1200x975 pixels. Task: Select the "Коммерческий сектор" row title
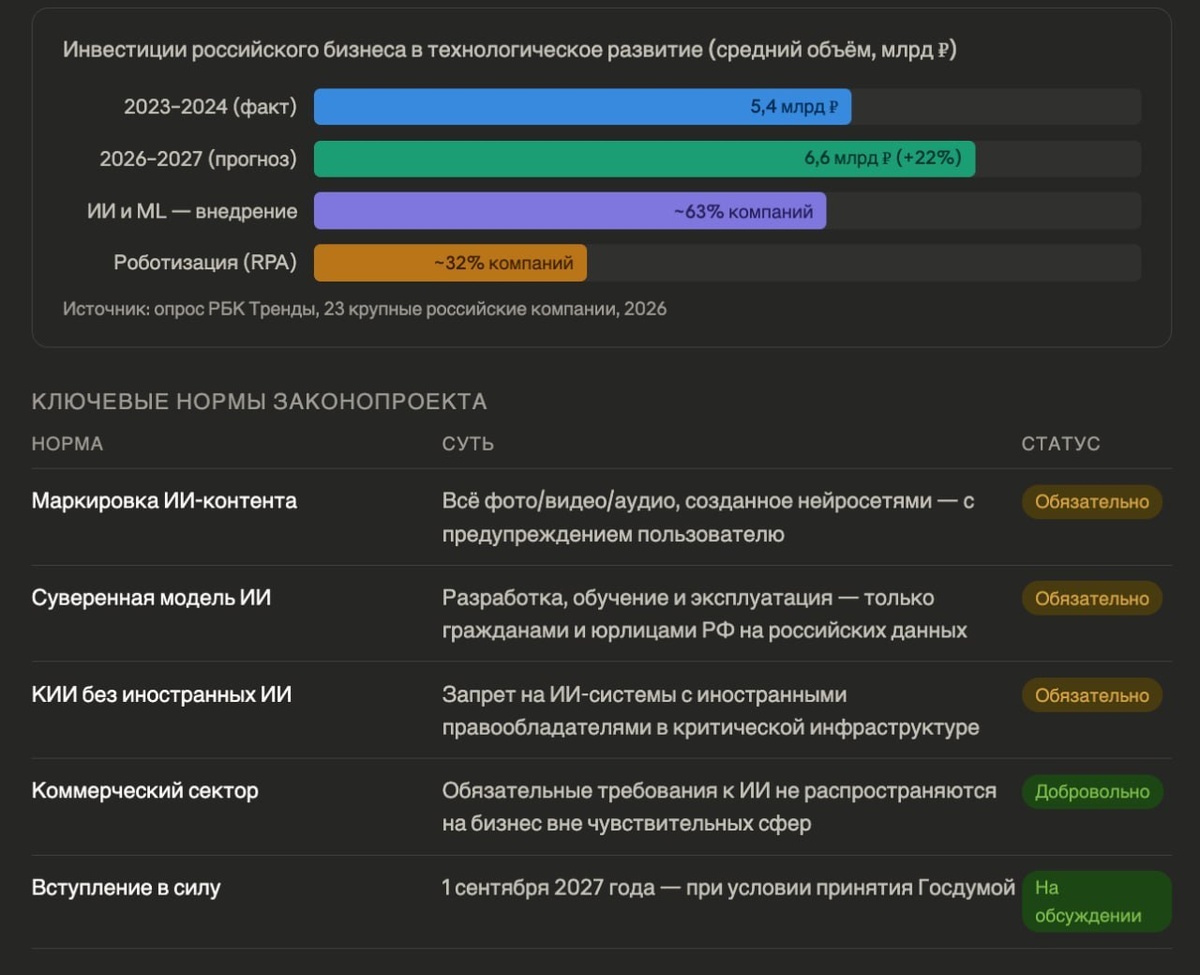(145, 791)
